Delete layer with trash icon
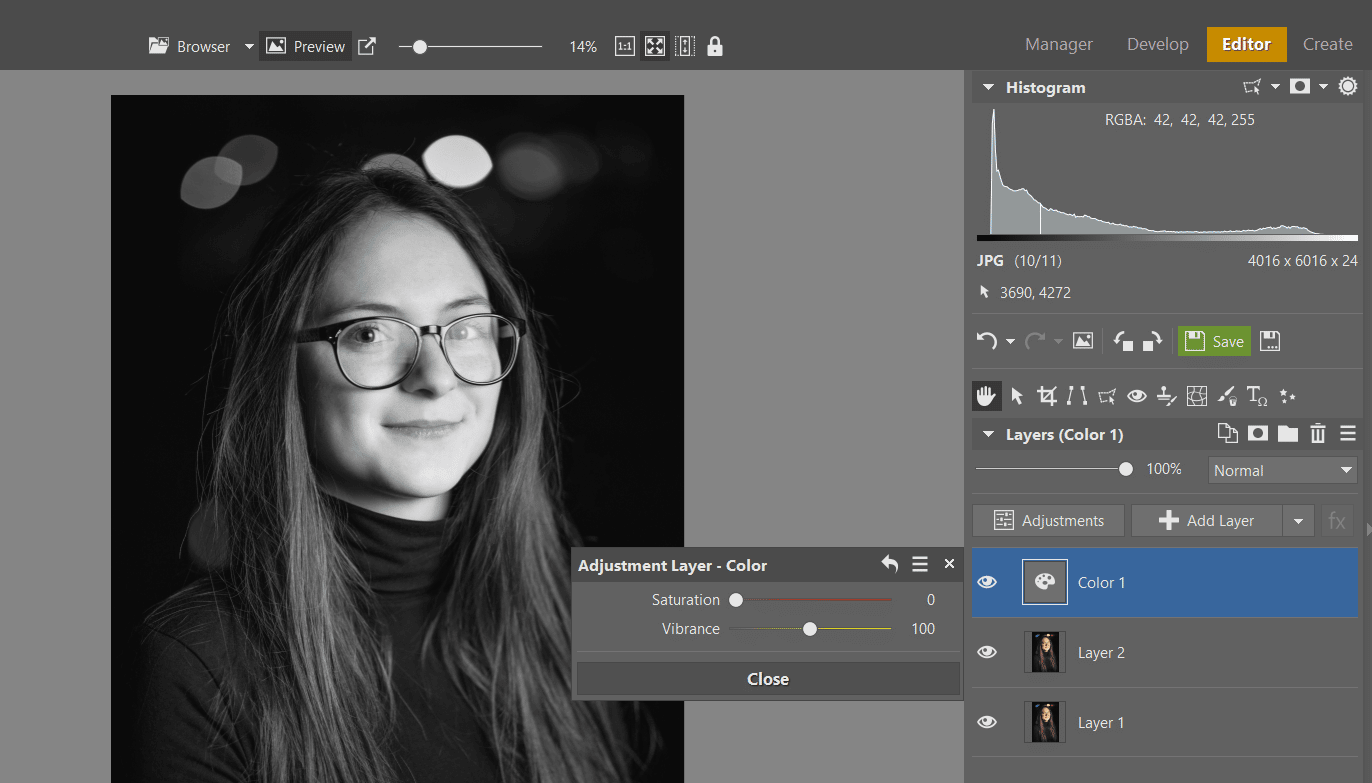The image size is (1372, 783). [x=1318, y=433]
